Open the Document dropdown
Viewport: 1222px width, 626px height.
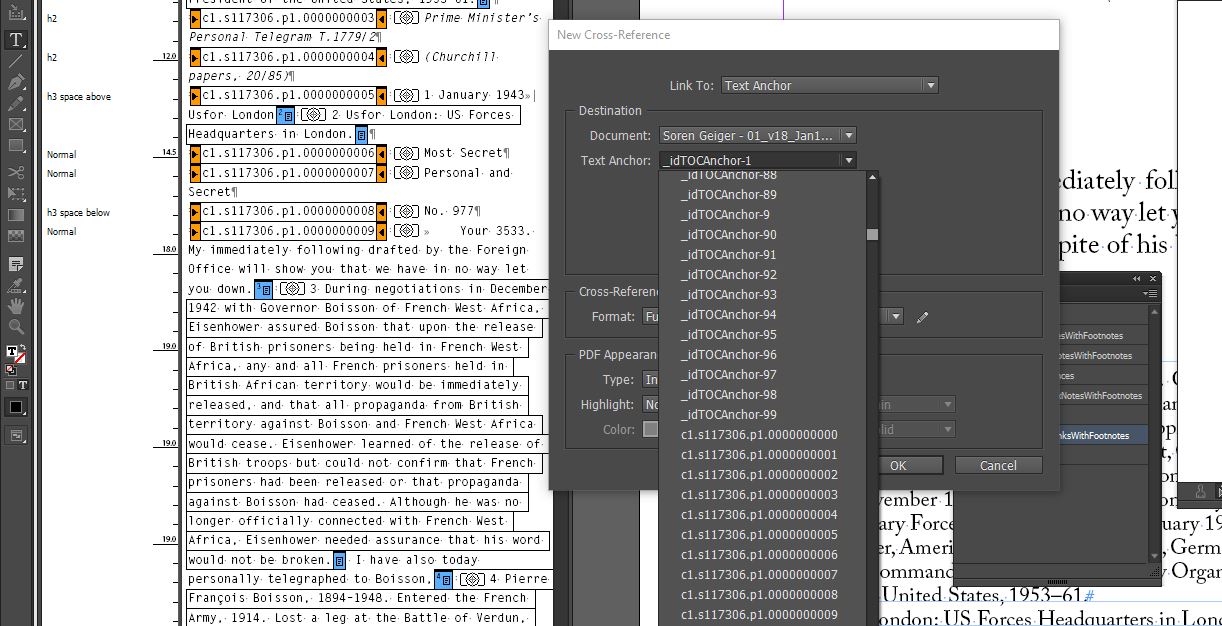click(x=757, y=135)
